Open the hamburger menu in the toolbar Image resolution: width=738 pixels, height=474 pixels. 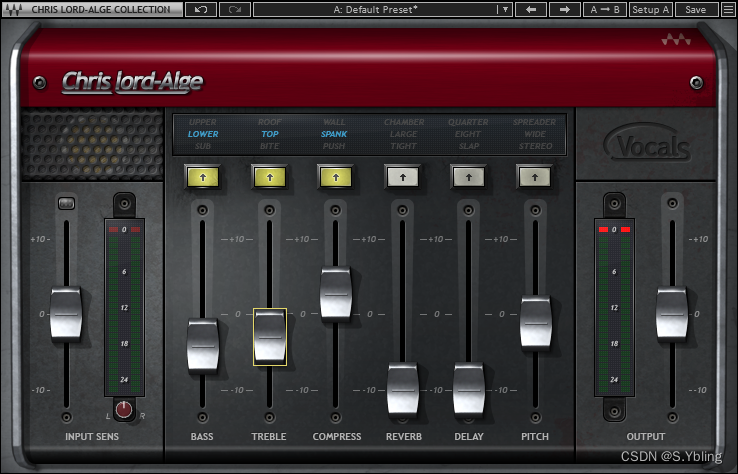coord(728,9)
